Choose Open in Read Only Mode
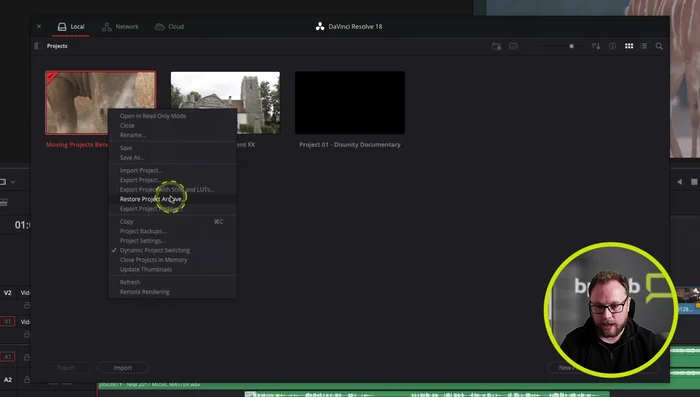This screenshot has width=700, height=397. (153, 116)
